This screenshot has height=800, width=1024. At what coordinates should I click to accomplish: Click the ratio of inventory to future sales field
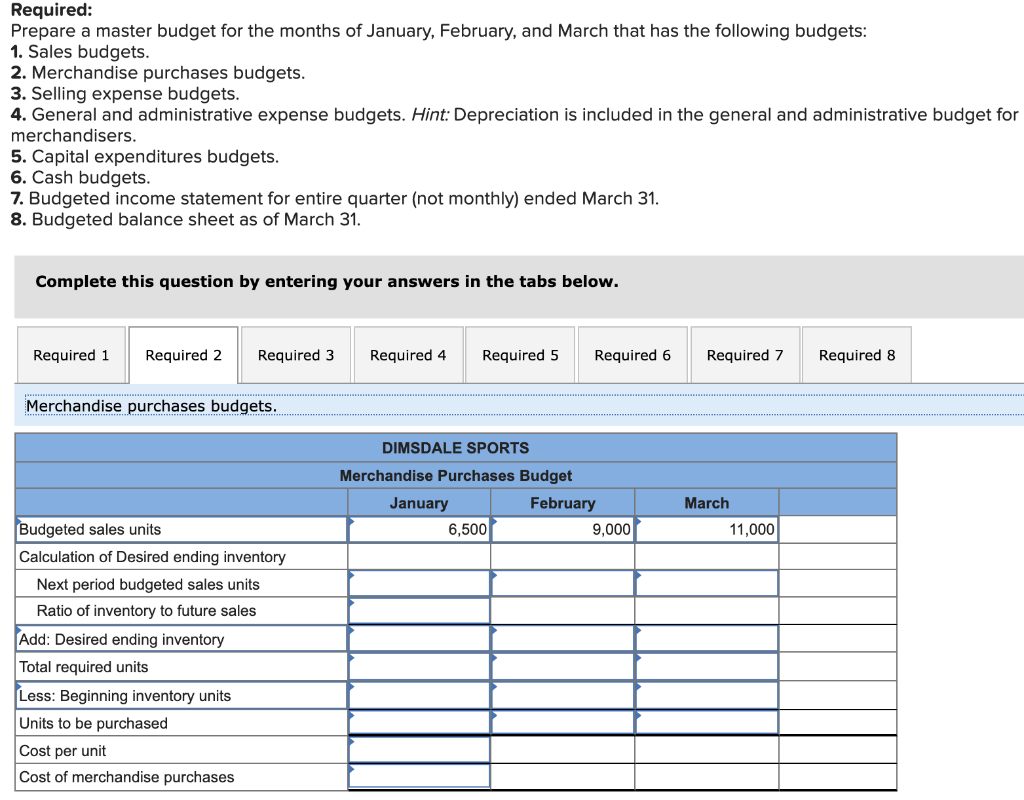point(419,610)
